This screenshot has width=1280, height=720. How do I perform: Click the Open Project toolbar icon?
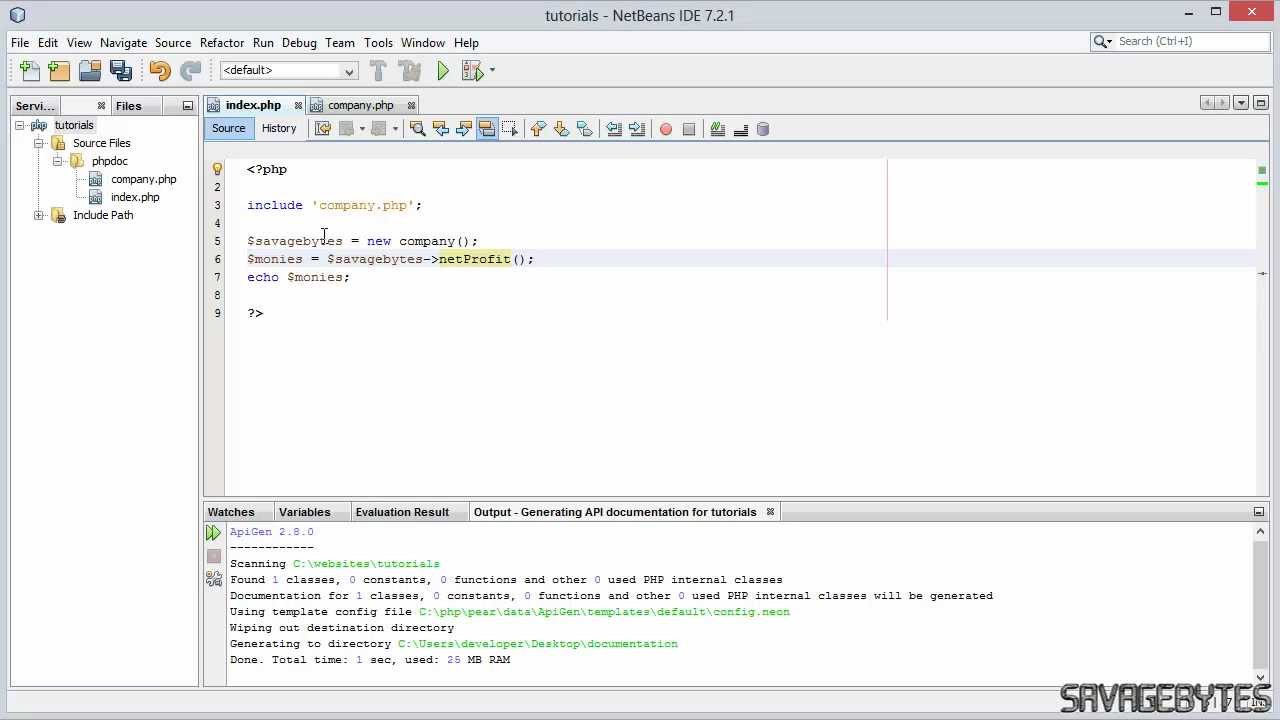coord(90,70)
